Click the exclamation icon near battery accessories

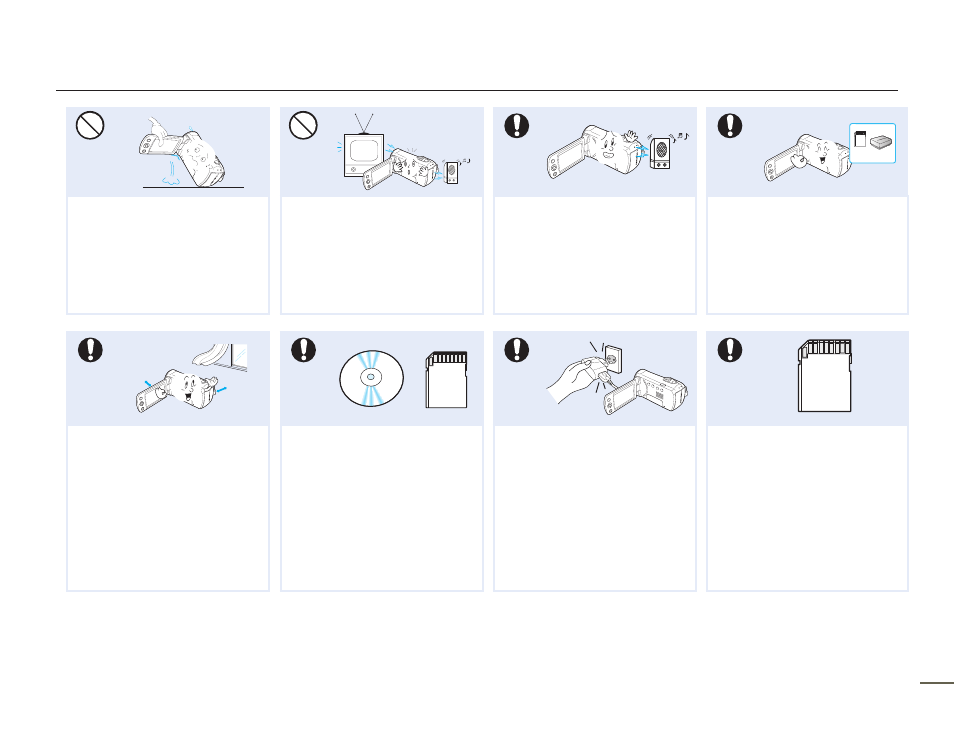point(729,125)
